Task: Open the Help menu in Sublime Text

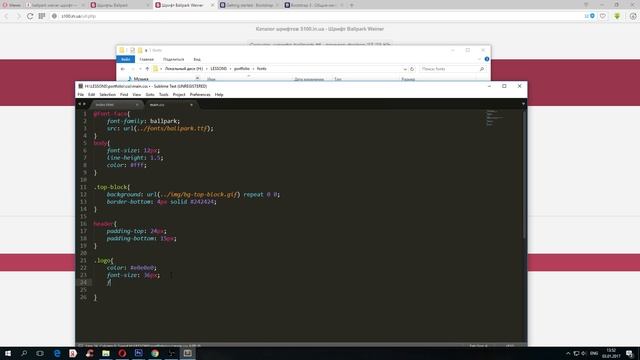Action: 219,95
